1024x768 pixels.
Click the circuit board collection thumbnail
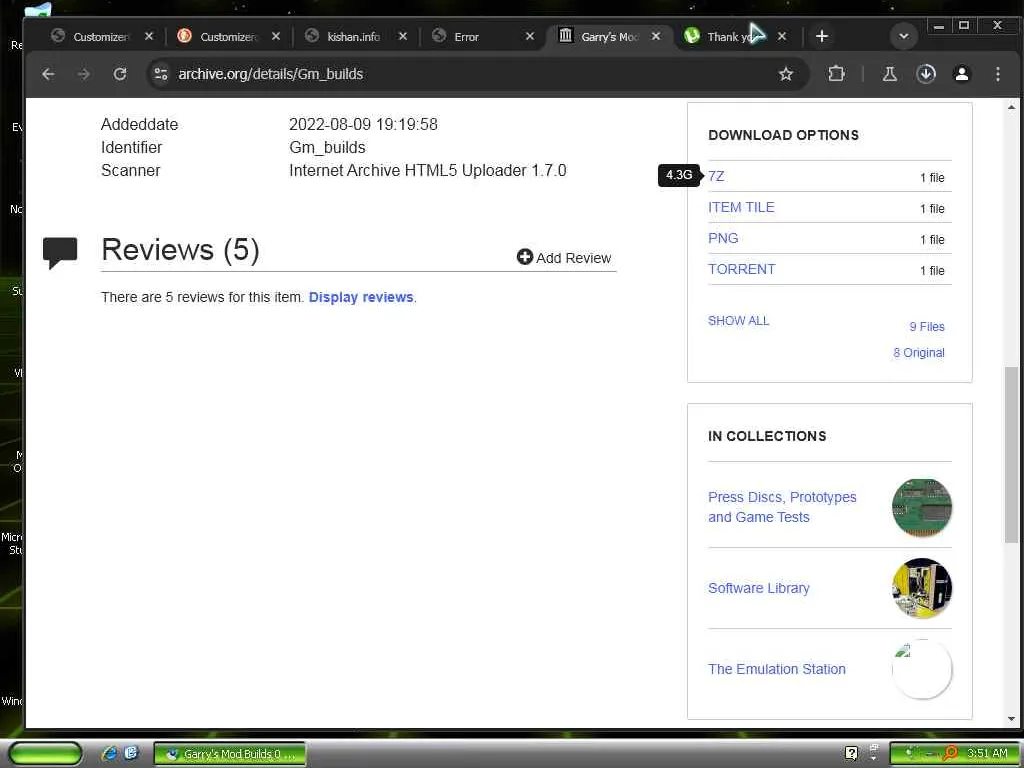pyautogui.click(x=921, y=507)
